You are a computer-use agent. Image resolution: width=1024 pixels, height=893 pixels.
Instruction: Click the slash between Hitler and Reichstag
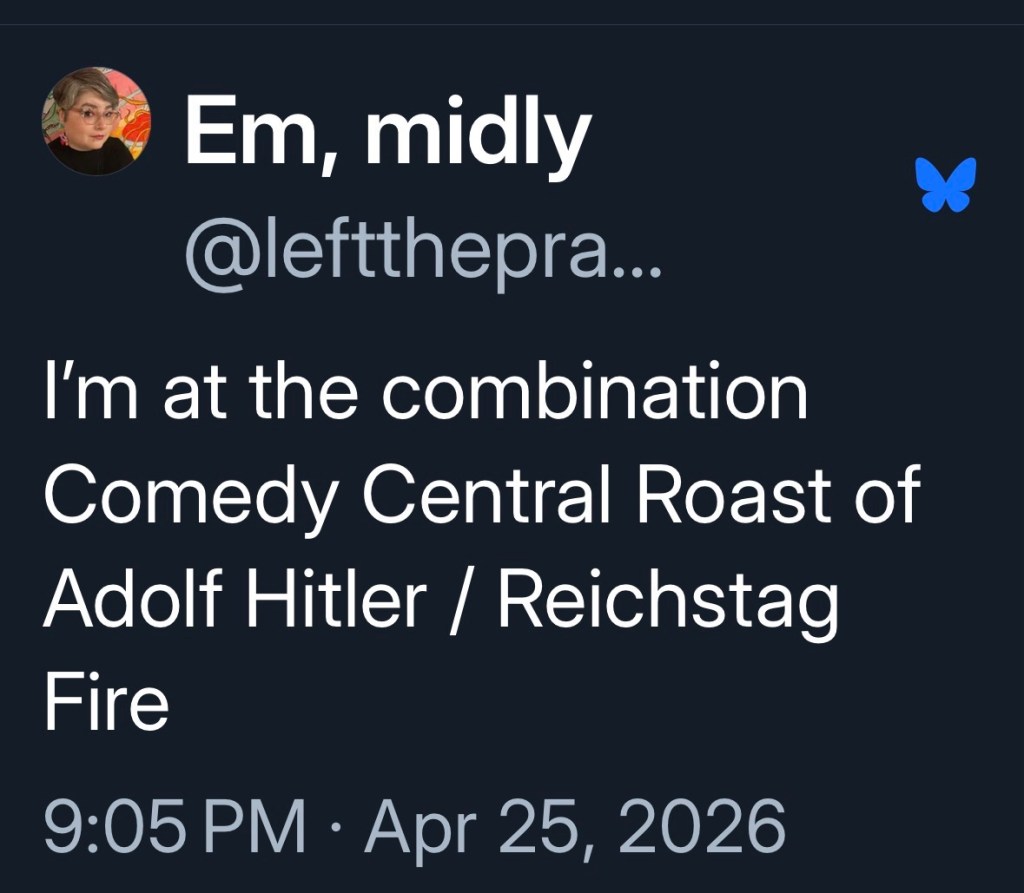463,602
